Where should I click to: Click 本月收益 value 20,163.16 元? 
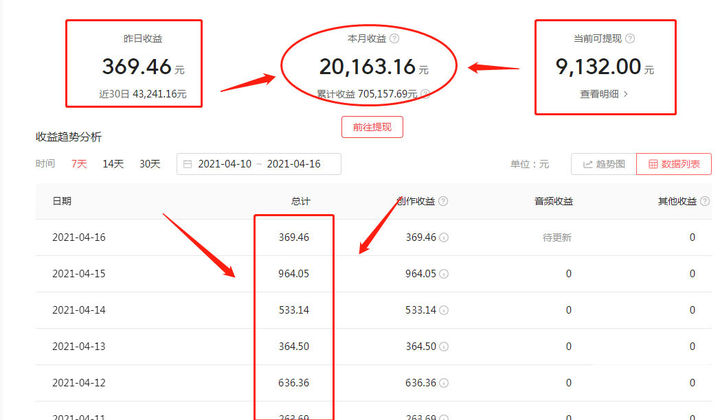(x=373, y=67)
